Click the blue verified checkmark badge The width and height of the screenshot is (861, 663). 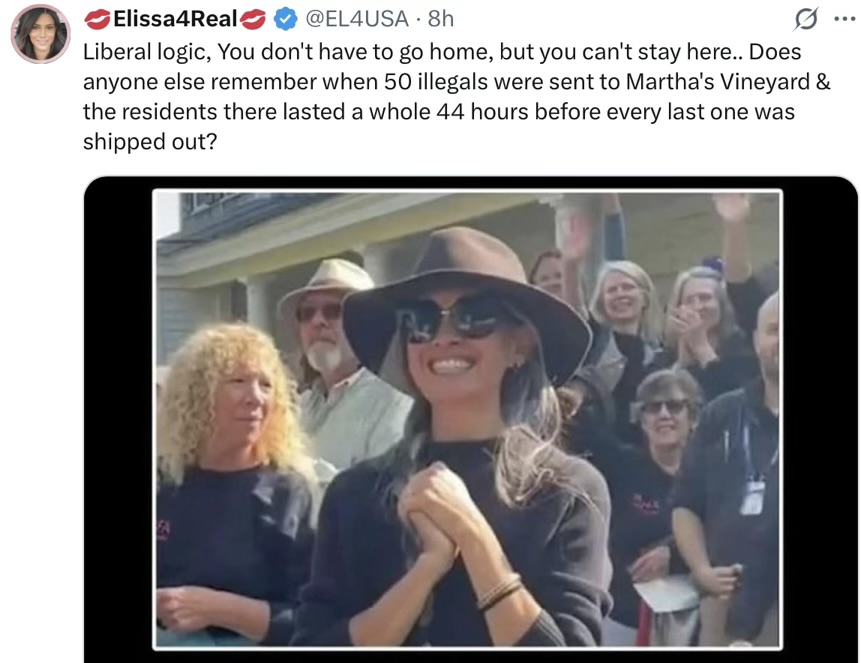tap(285, 19)
